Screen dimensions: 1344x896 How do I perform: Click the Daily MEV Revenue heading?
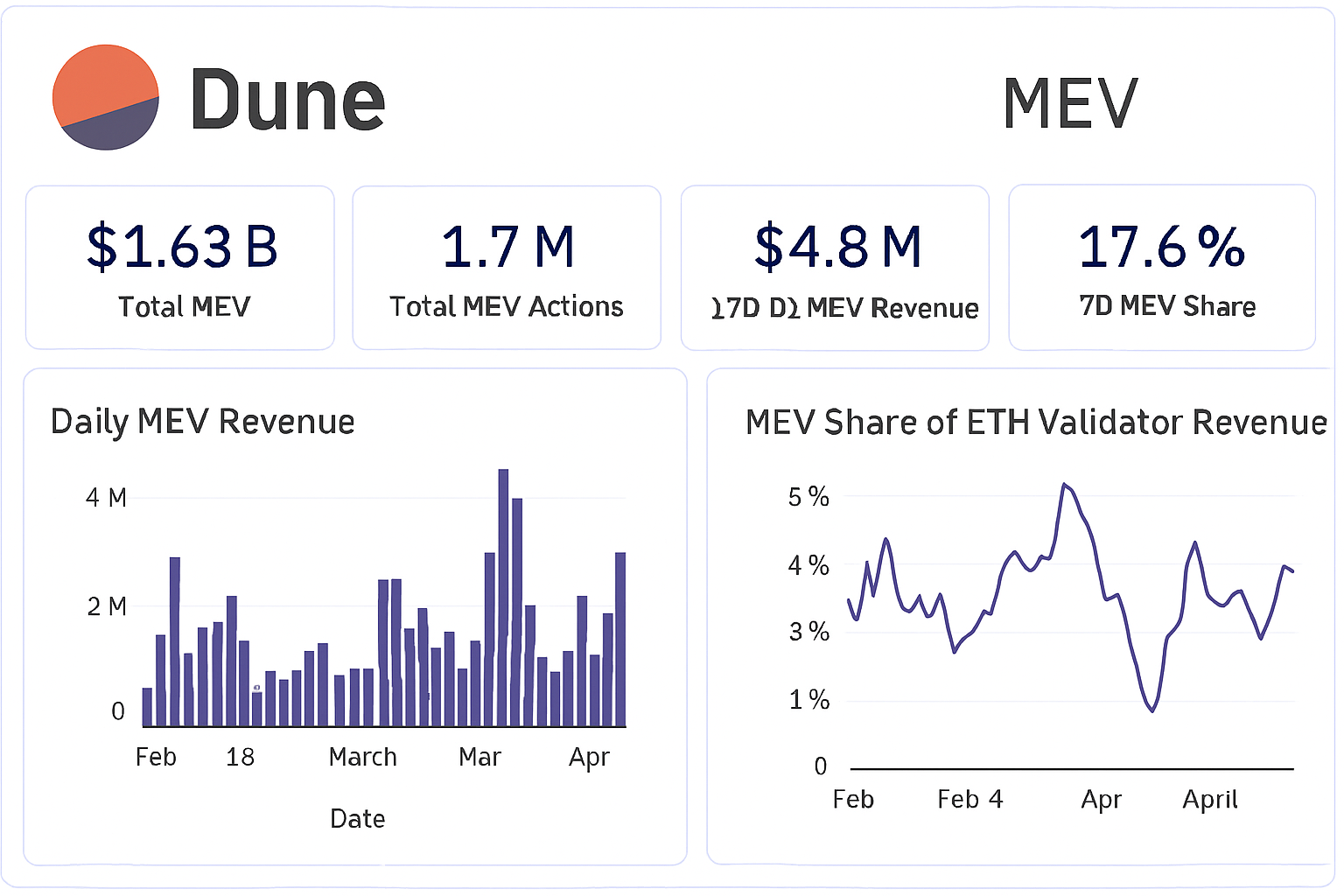point(202,422)
